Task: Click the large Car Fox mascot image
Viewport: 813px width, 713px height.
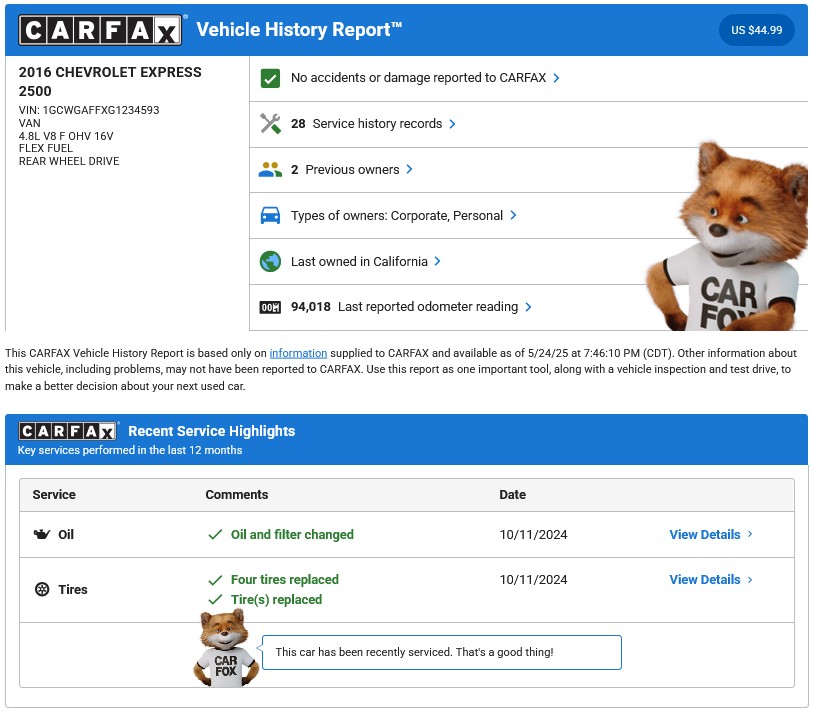Action: coord(726,236)
